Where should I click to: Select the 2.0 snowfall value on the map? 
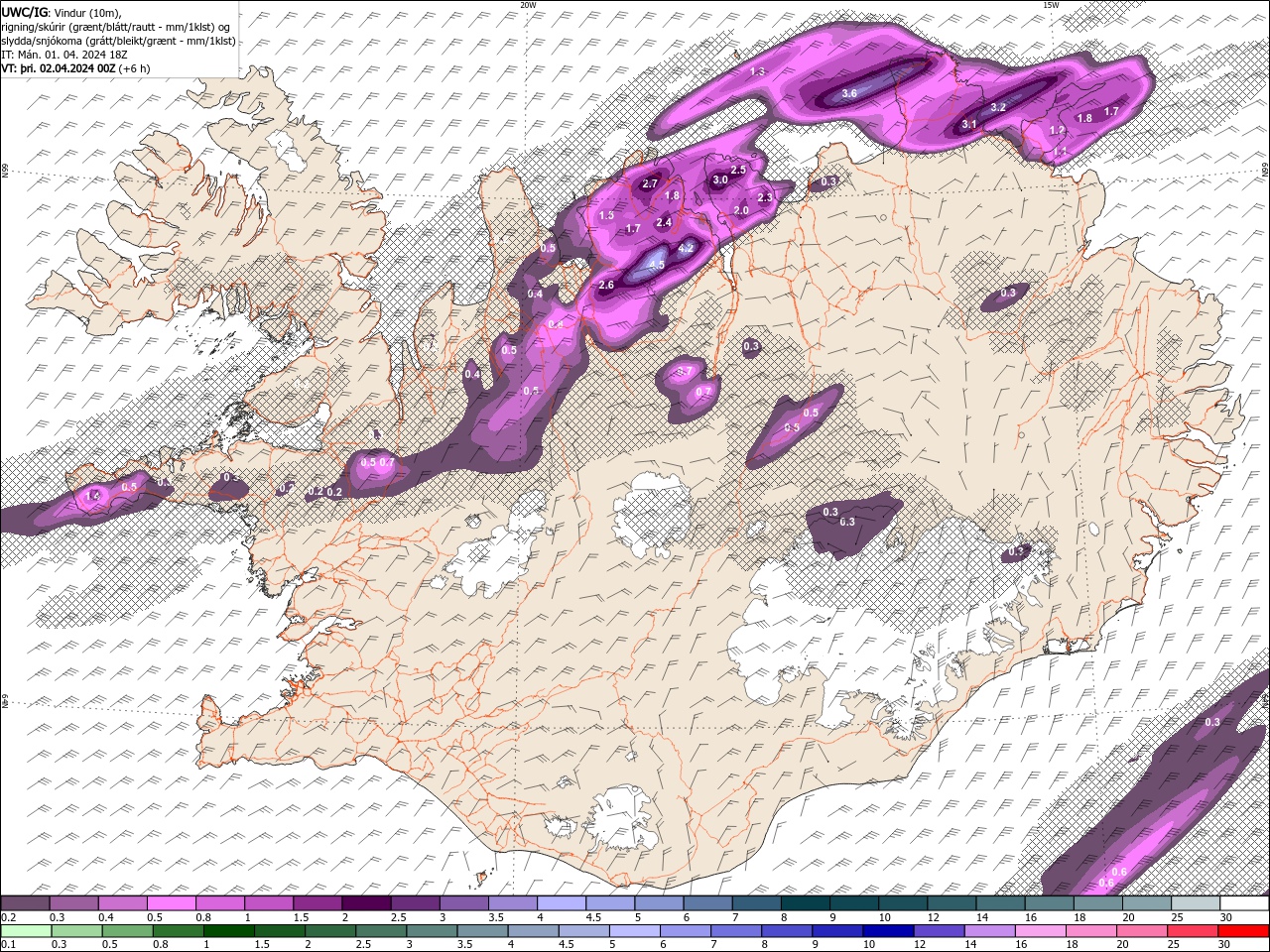[741, 210]
